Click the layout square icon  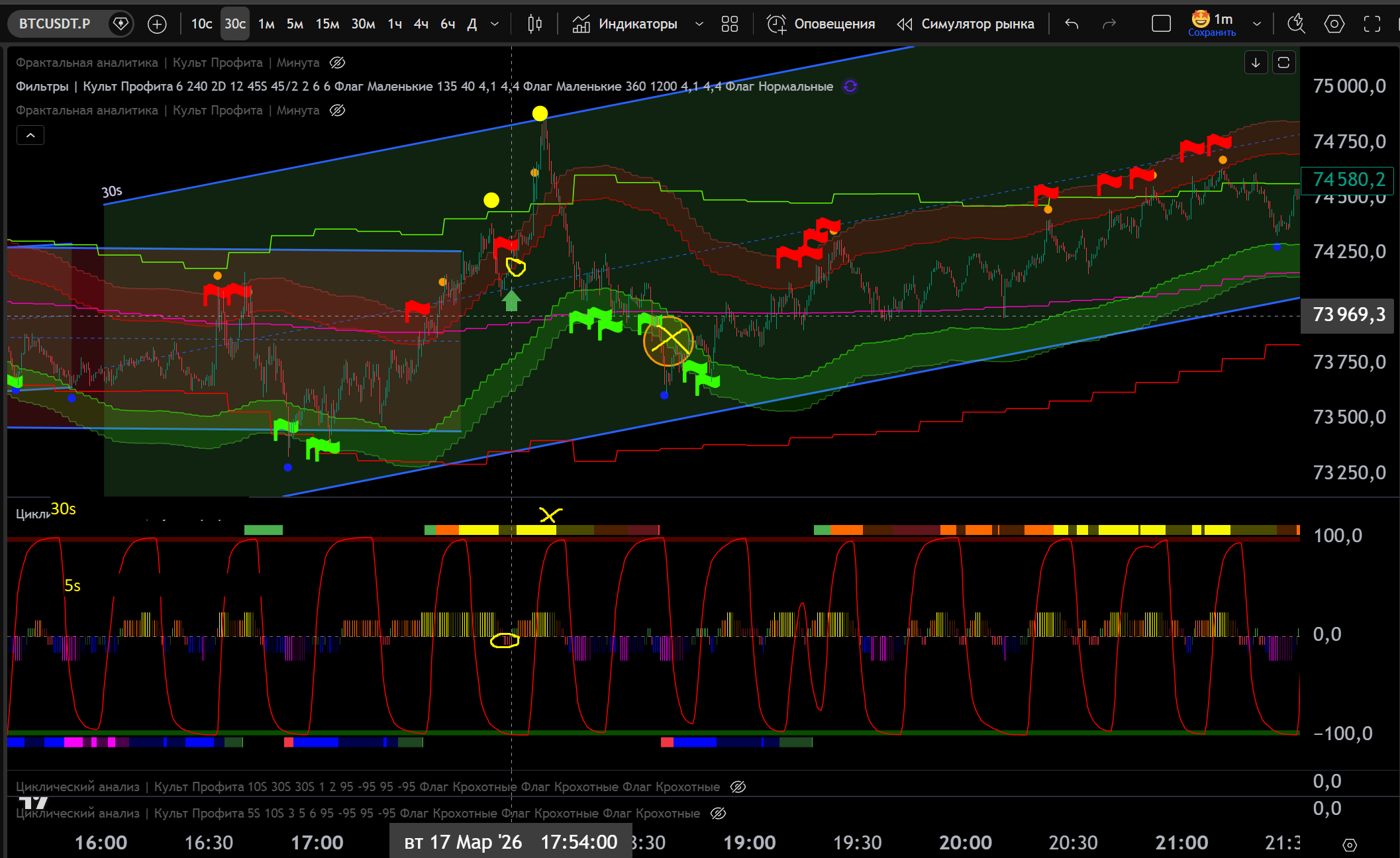[x=1161, y=24]
